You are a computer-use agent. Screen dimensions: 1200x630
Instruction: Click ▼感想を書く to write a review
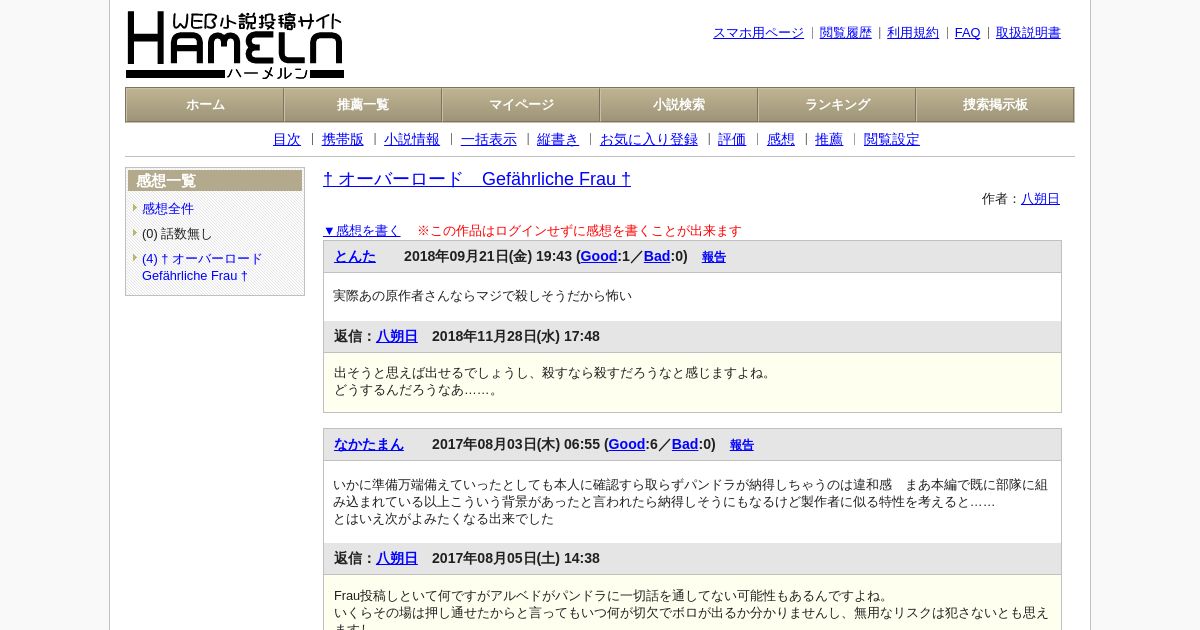362,231
